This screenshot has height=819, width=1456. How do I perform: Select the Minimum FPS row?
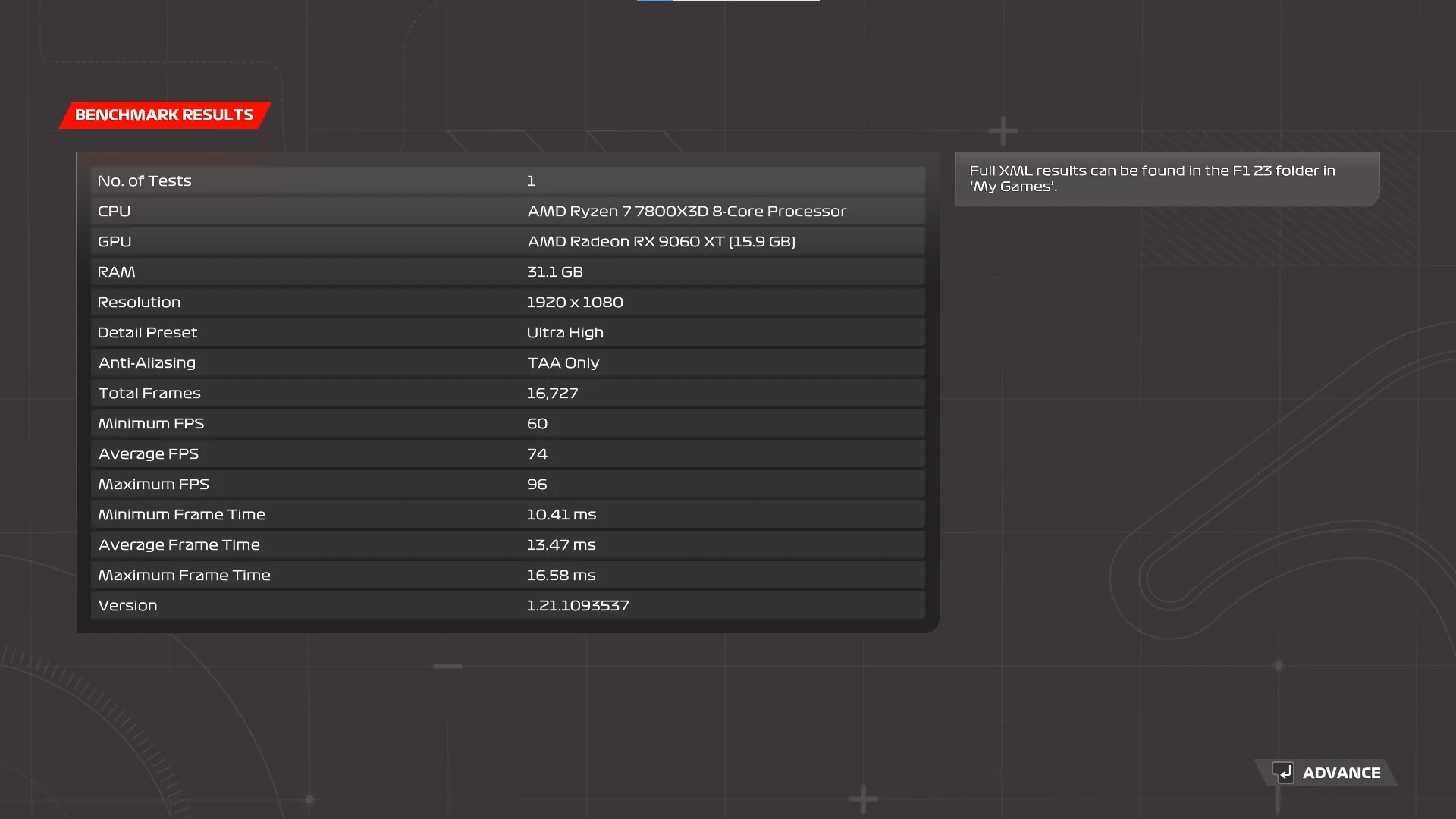click(507, 424)
